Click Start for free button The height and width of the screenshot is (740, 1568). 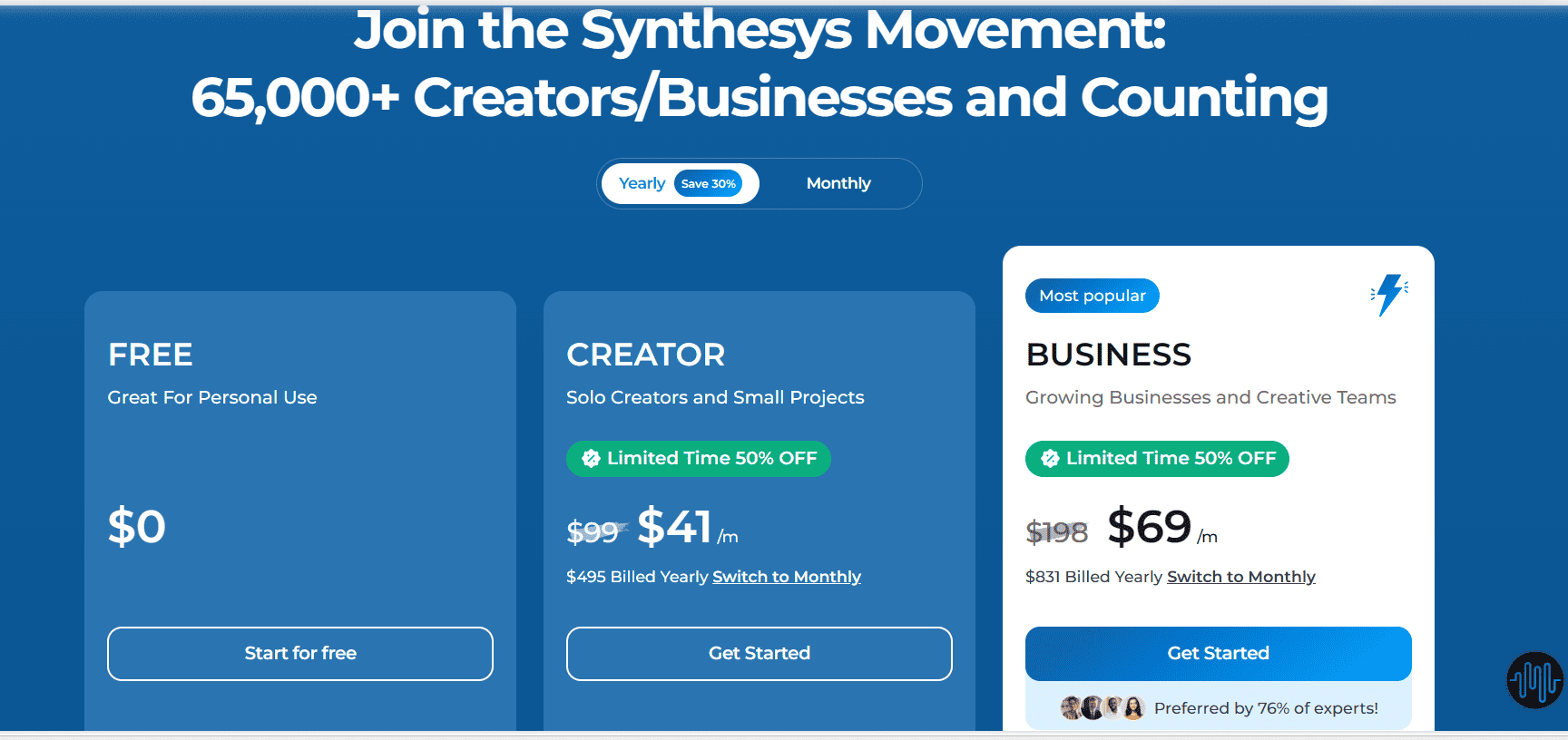click(x=300, y=654)
